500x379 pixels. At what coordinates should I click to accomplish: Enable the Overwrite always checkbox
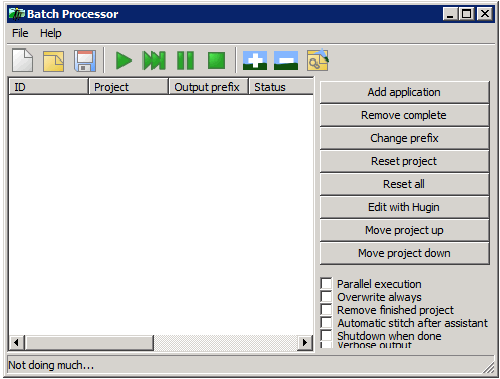click(326, 296)
